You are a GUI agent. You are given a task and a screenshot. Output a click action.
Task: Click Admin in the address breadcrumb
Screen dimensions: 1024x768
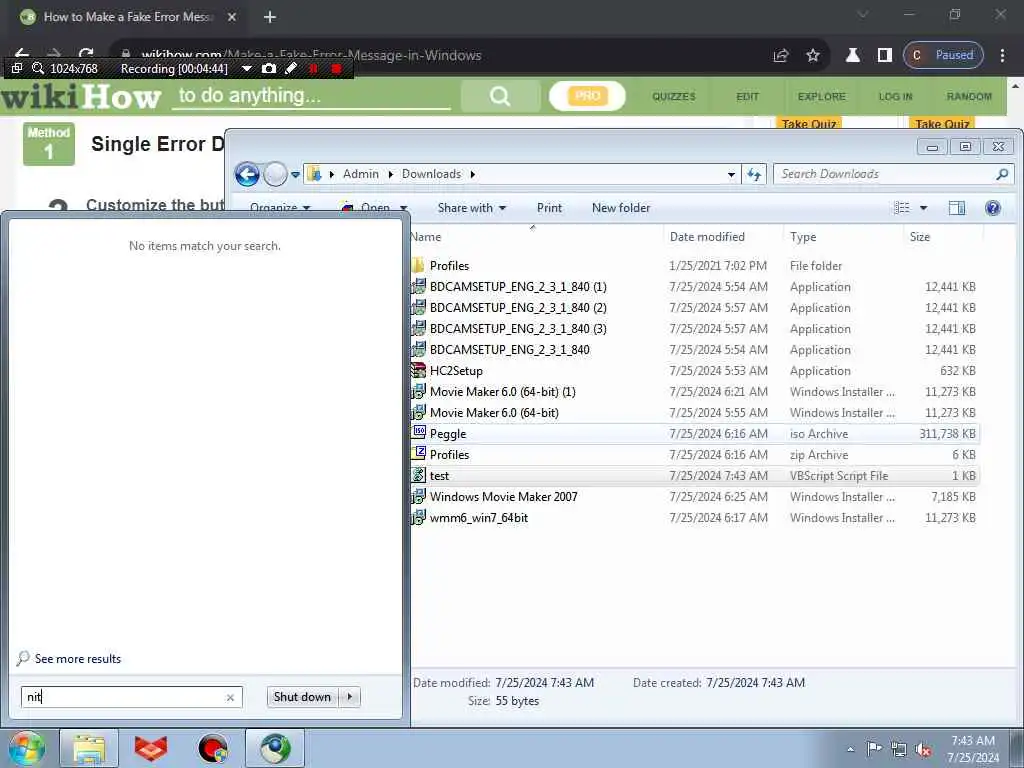click(x=360, y=174)
